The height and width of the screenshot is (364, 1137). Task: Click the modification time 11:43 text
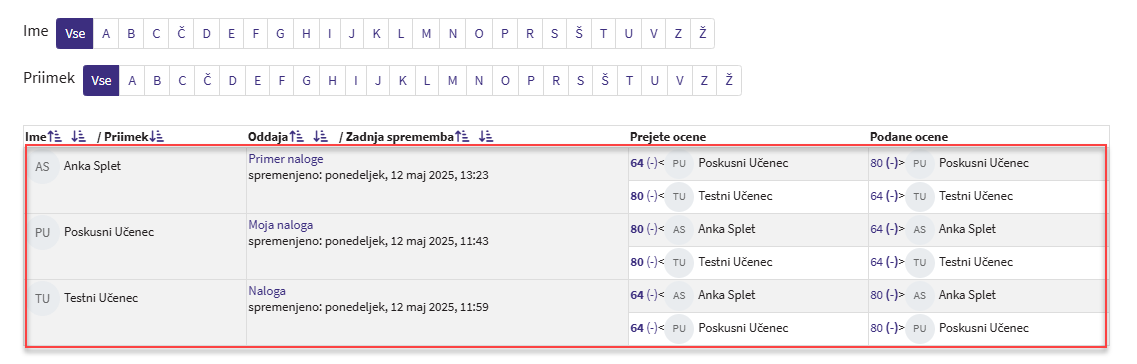(x=368, y=241)
